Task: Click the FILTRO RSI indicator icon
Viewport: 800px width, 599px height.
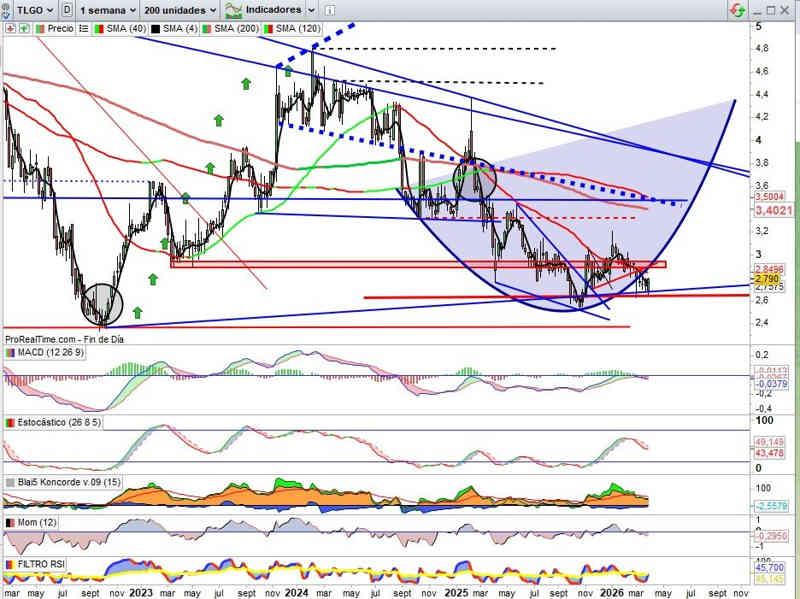Action: [x=10, y=565]
